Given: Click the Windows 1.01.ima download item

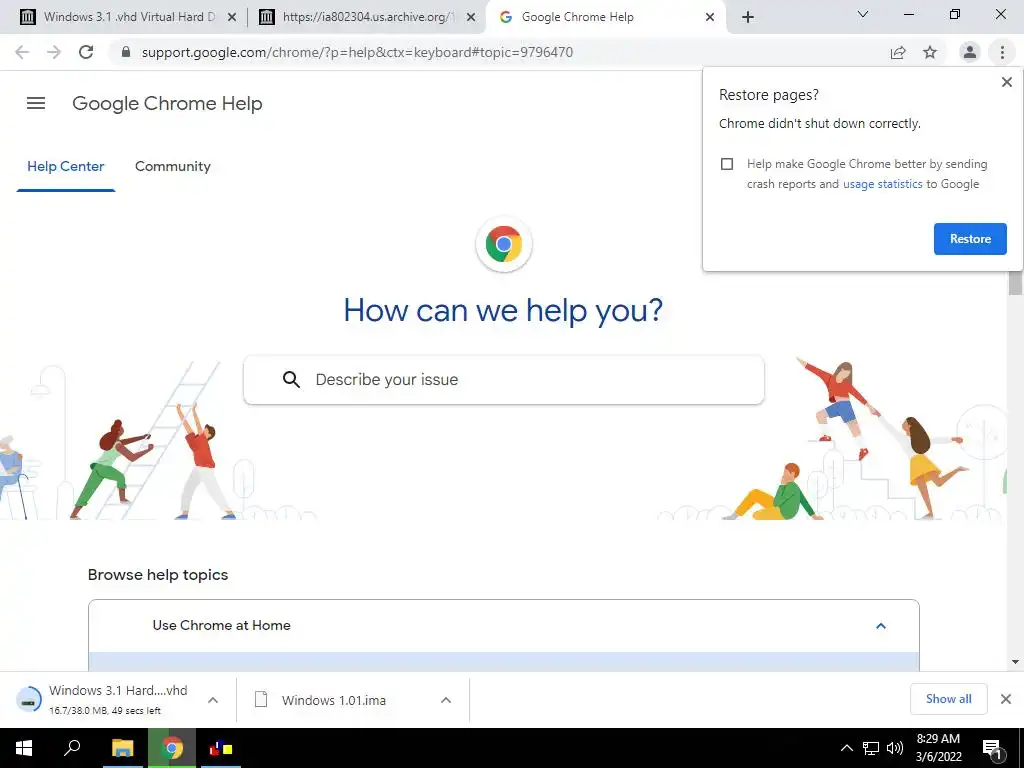Looking at the screenshot, I should click(353, 700).
